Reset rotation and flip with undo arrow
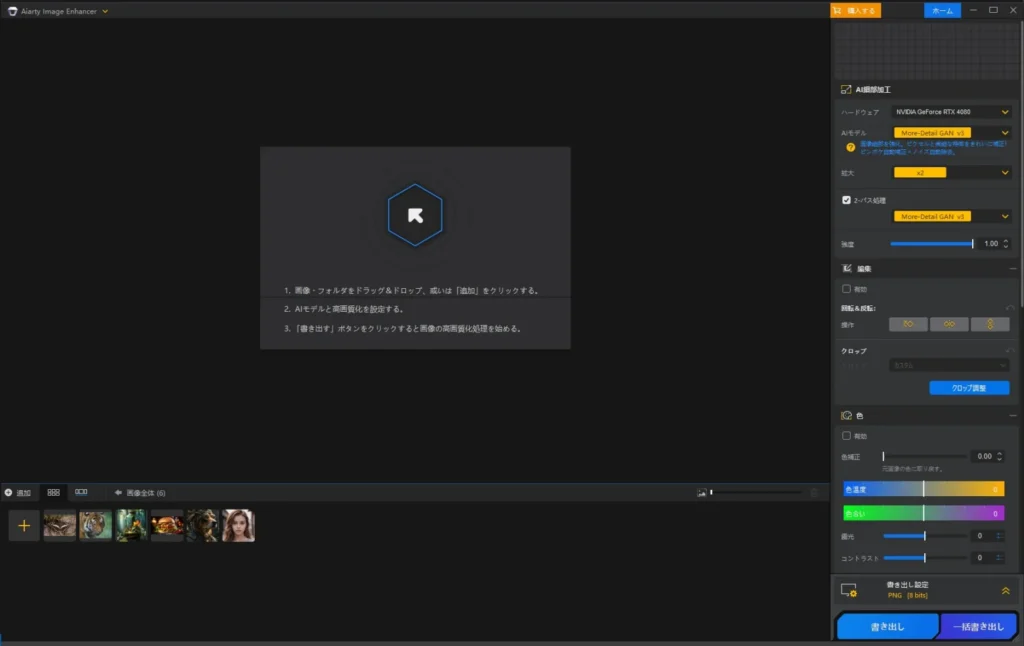The width and height of the screenshot is (1024, 646). point(1010,308)
